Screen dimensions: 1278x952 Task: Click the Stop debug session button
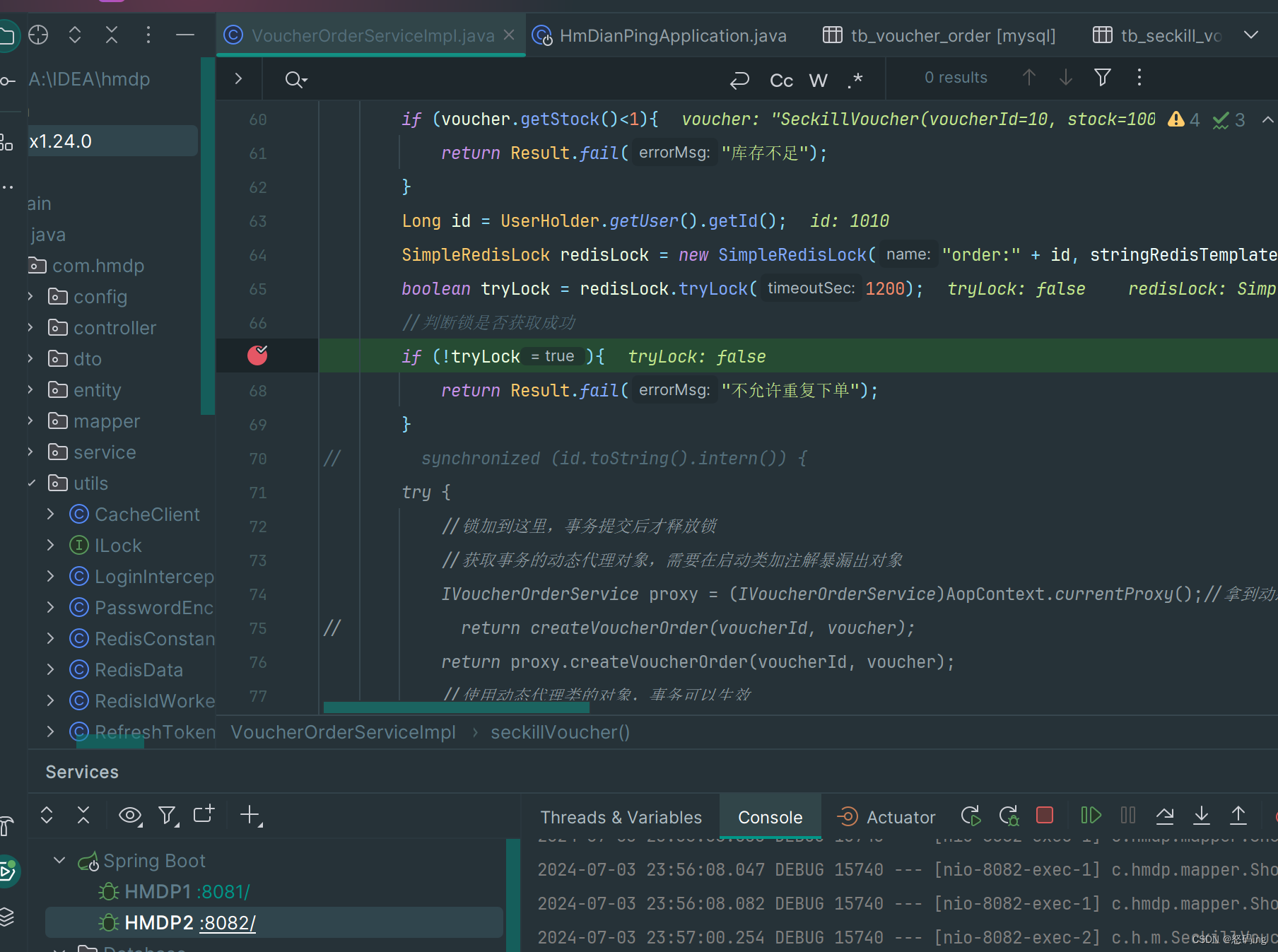click(x=1044, y=816)
